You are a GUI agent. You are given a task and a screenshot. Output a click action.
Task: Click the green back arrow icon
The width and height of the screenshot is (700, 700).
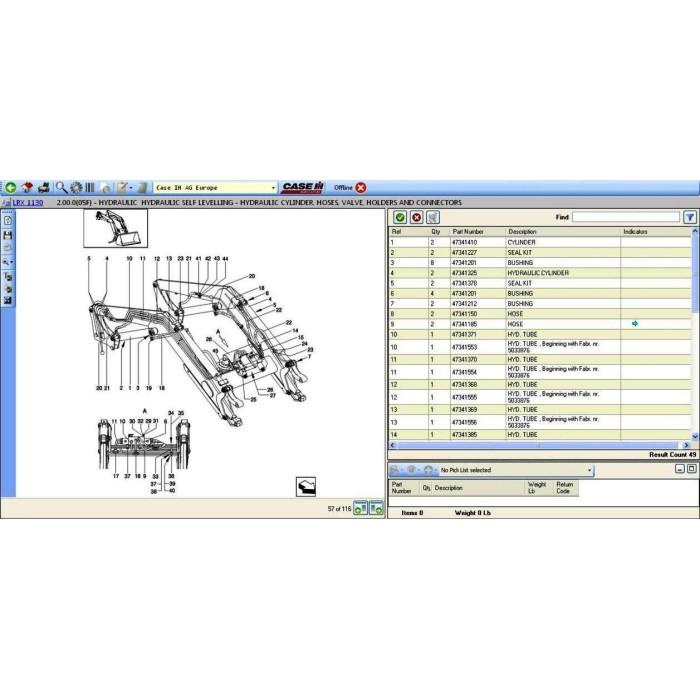click(11, 188)
